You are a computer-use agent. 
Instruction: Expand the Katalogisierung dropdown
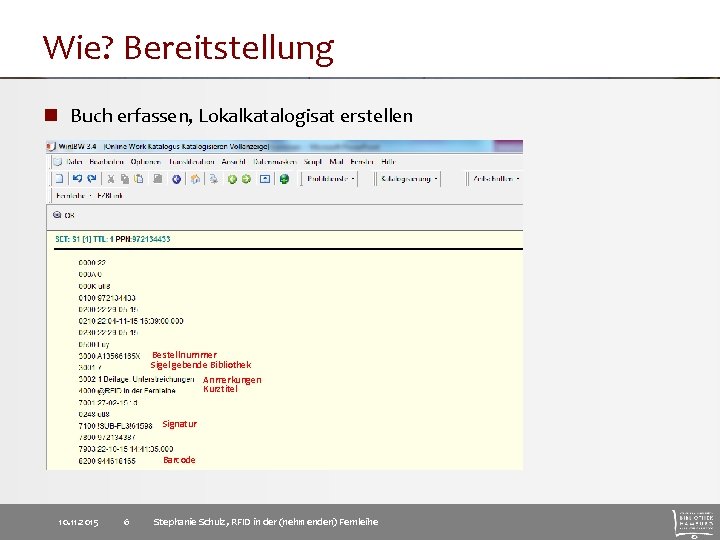click(409, 179)
